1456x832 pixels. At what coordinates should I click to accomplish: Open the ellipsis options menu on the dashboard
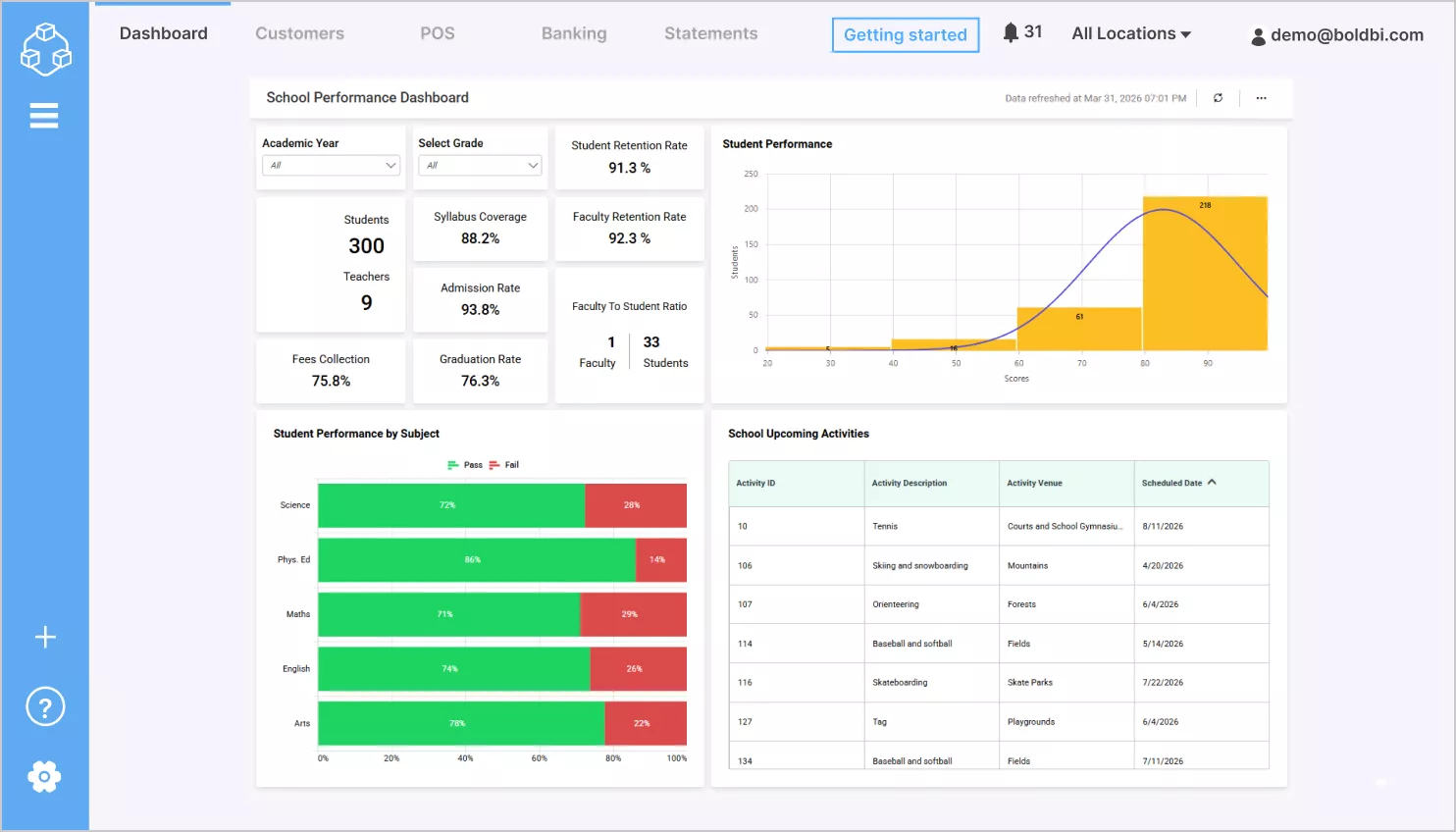(x=1261, y=97)
